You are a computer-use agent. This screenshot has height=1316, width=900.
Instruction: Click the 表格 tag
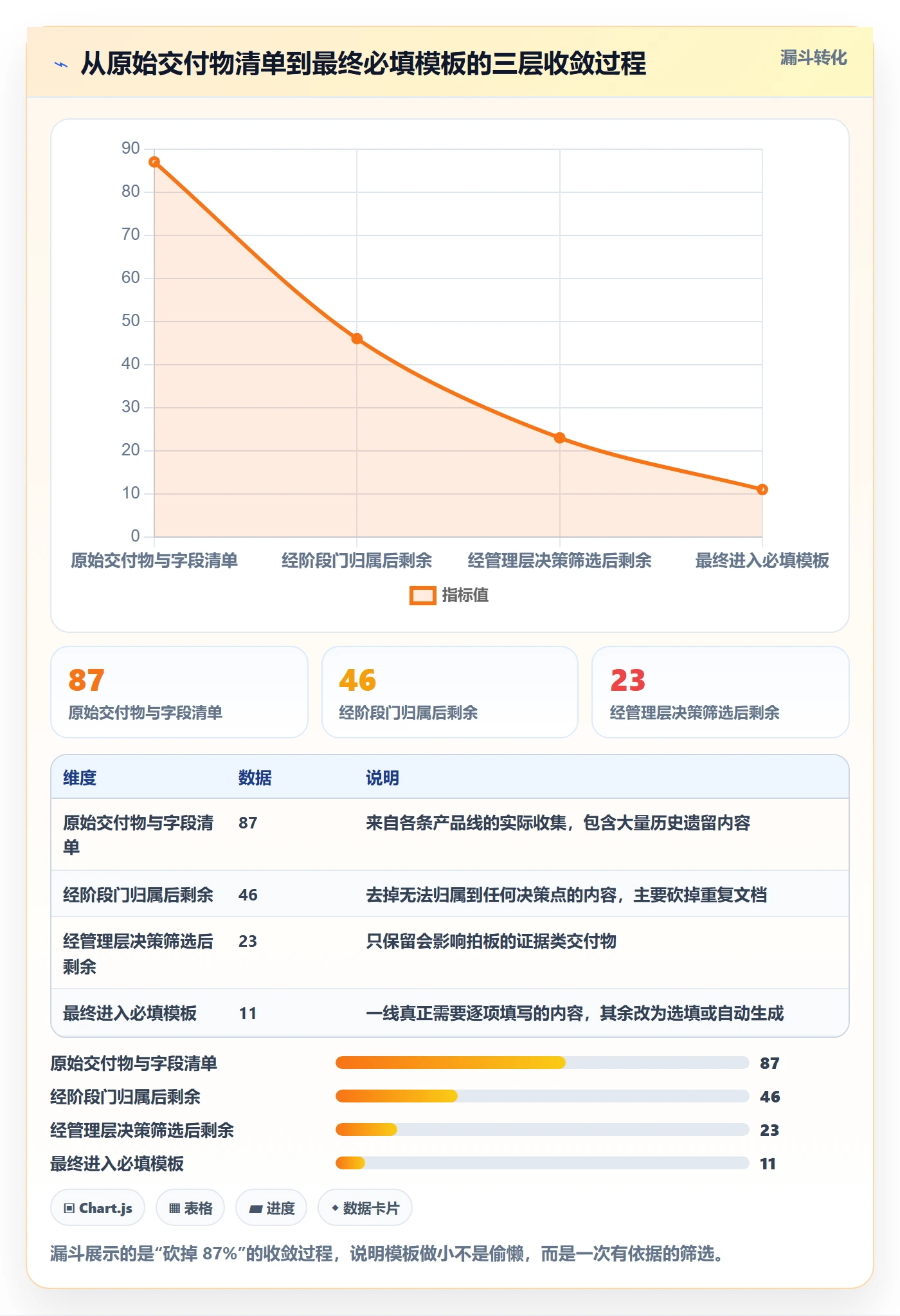[190, 1208]
